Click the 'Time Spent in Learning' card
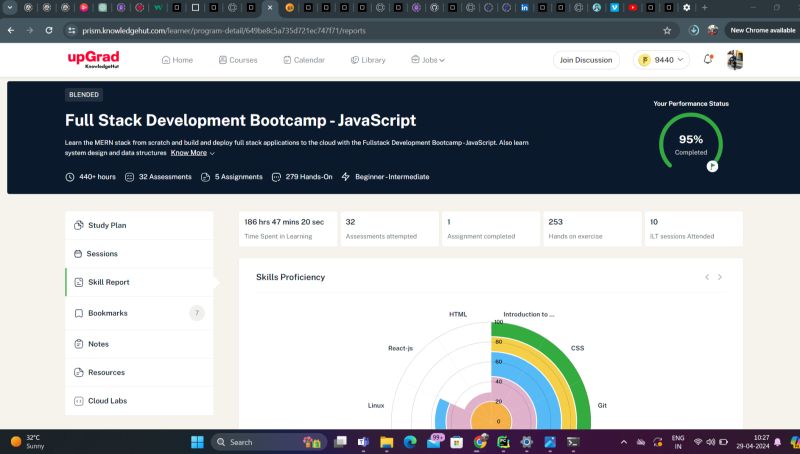The height and width of the screenshot is (454, 800). [288, 229]
